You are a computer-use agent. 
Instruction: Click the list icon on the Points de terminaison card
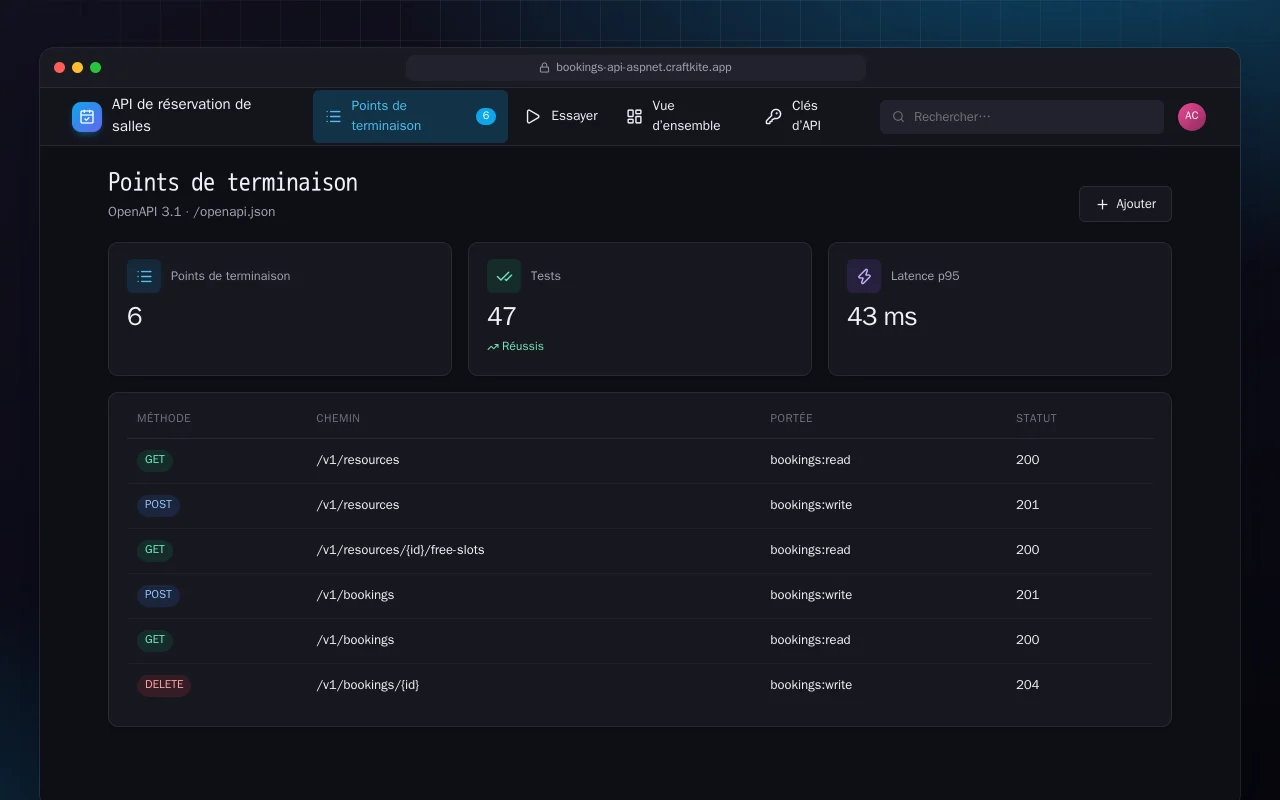(144, 276)
